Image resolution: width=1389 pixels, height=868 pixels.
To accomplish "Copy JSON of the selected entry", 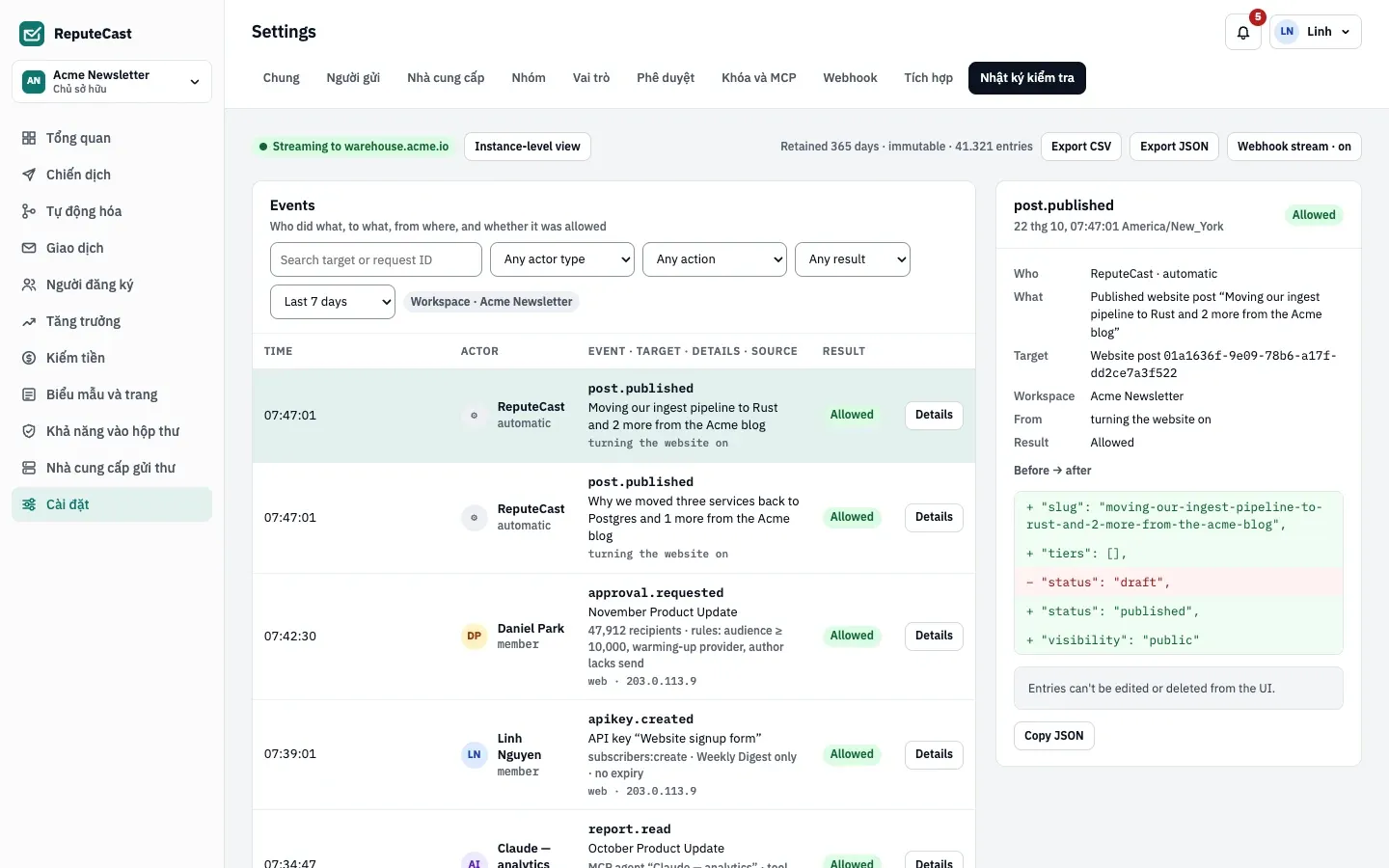I will point(1054,736).
